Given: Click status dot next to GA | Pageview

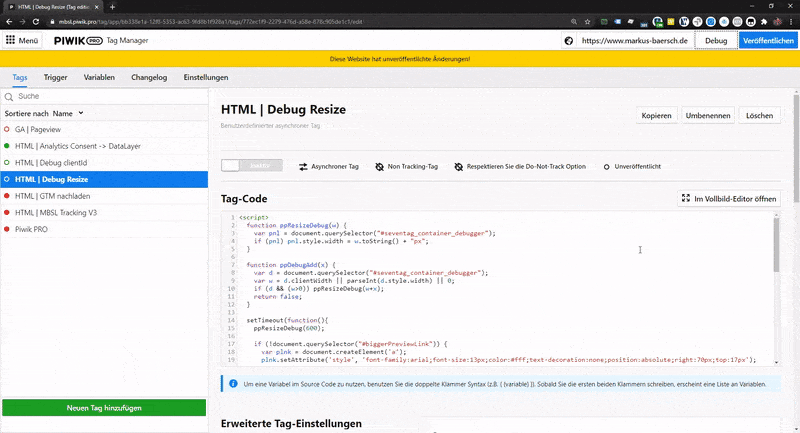Looking at the screenshot, I should (7, 130).
